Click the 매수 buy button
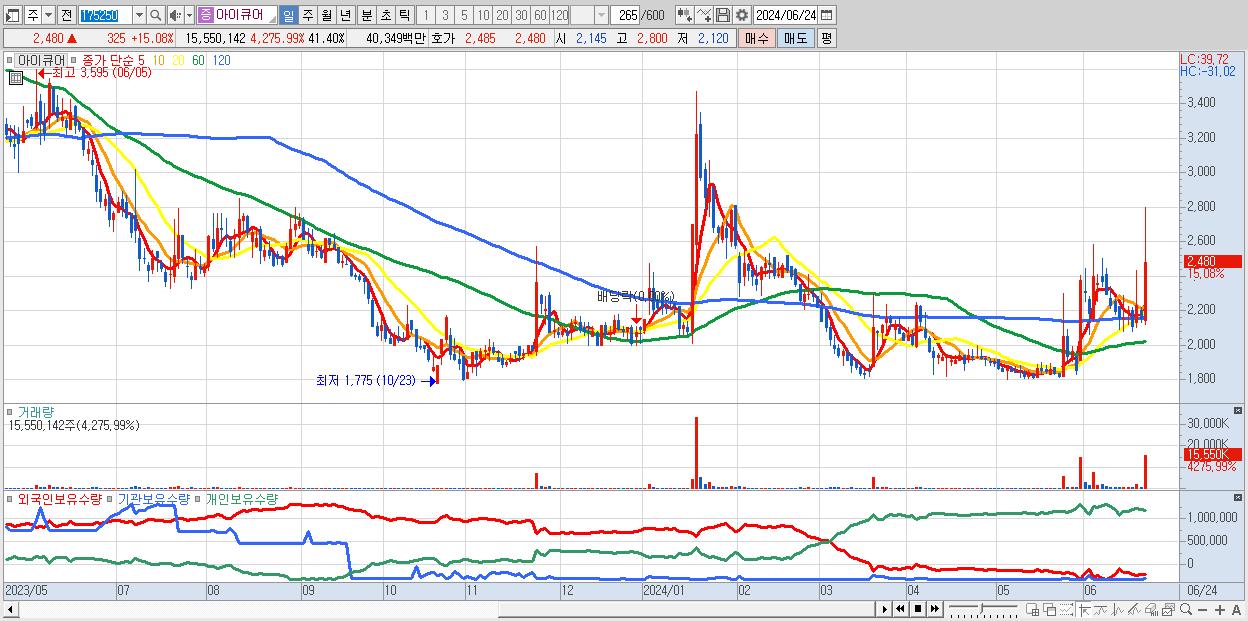Screen dimensions: 1248x621 coord(755,38)
